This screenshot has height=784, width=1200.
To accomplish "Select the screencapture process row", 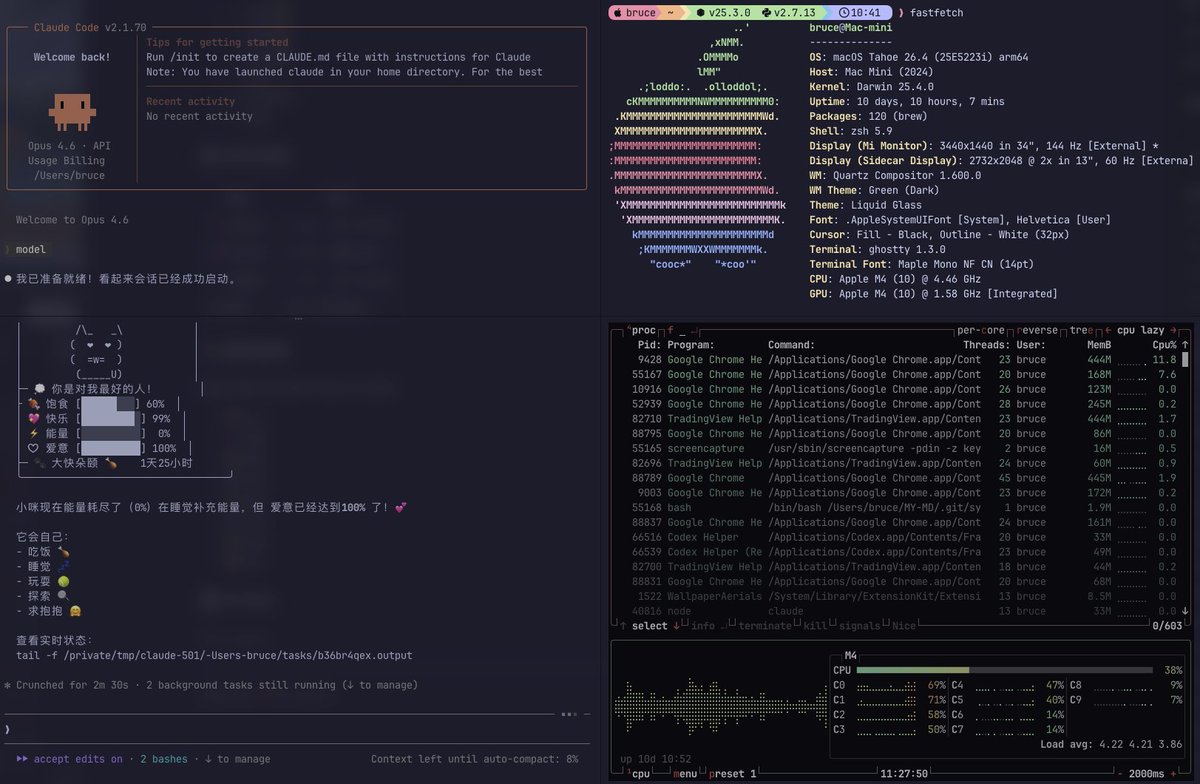I will pos(897,448).
